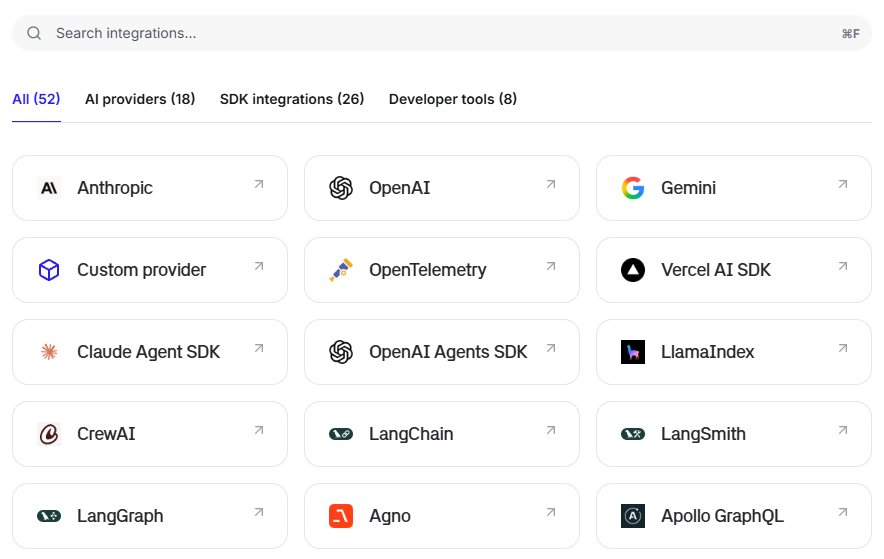Show the All (52) integrations tab
The width and height of the screenshot is (884, 559).
click(x=36, y=99)
